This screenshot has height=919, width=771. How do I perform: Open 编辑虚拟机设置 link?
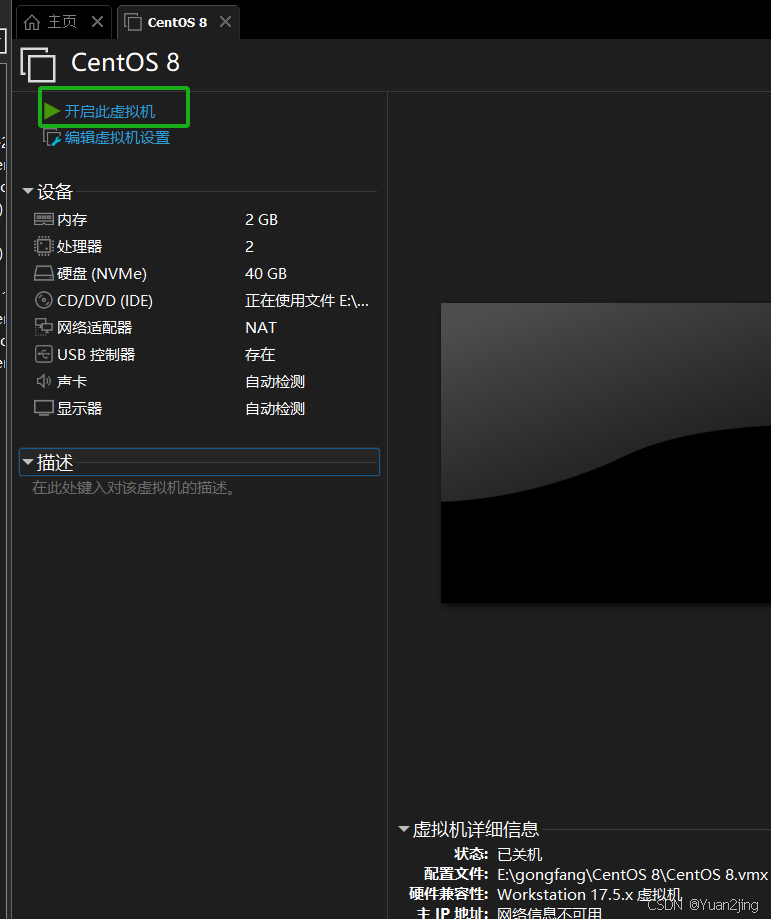click(x=117, y=138)
